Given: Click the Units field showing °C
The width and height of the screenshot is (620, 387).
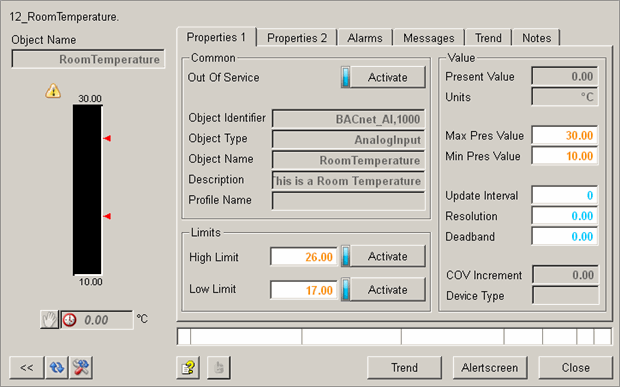Looking at the screenshot, I should (565, 96).
